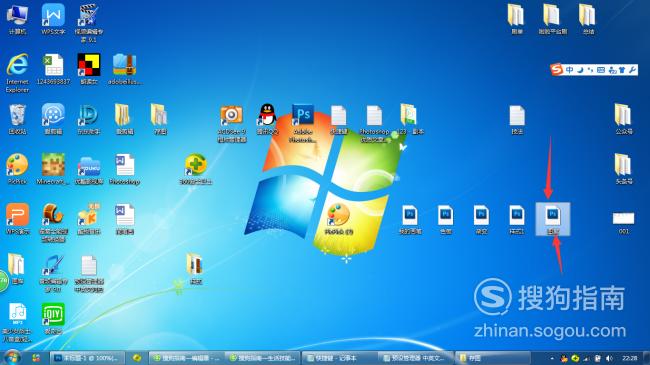Launch the Adobe Photoshop desktop shortcut
650x365 pixels.
(x=303, y=123)
